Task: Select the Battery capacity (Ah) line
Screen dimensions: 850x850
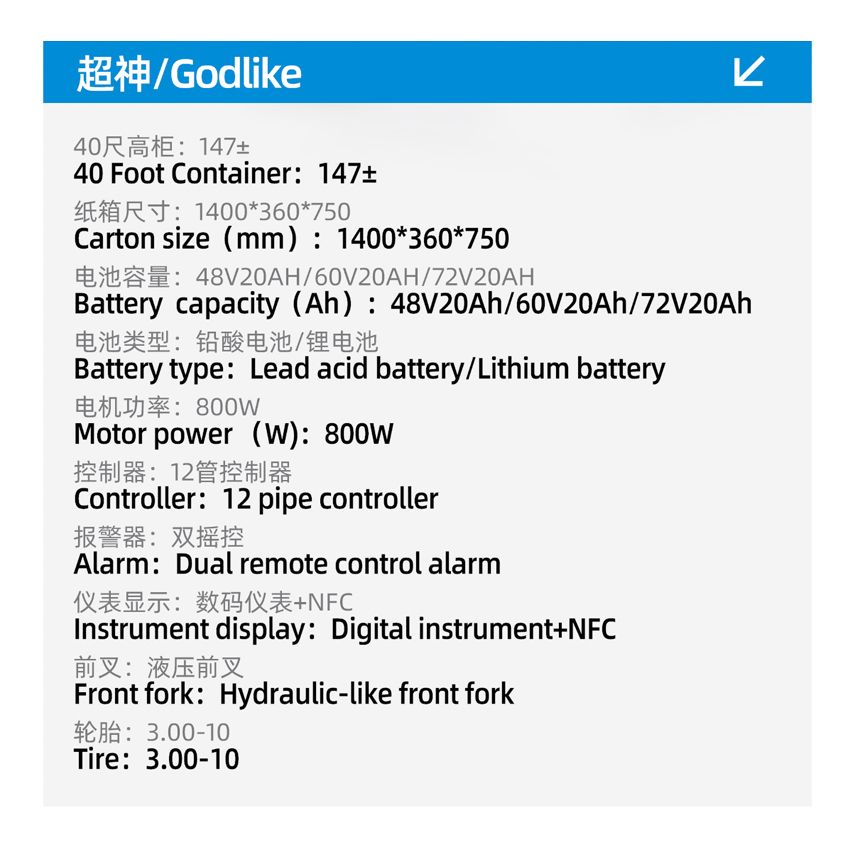Action: (x=412, y=304)
